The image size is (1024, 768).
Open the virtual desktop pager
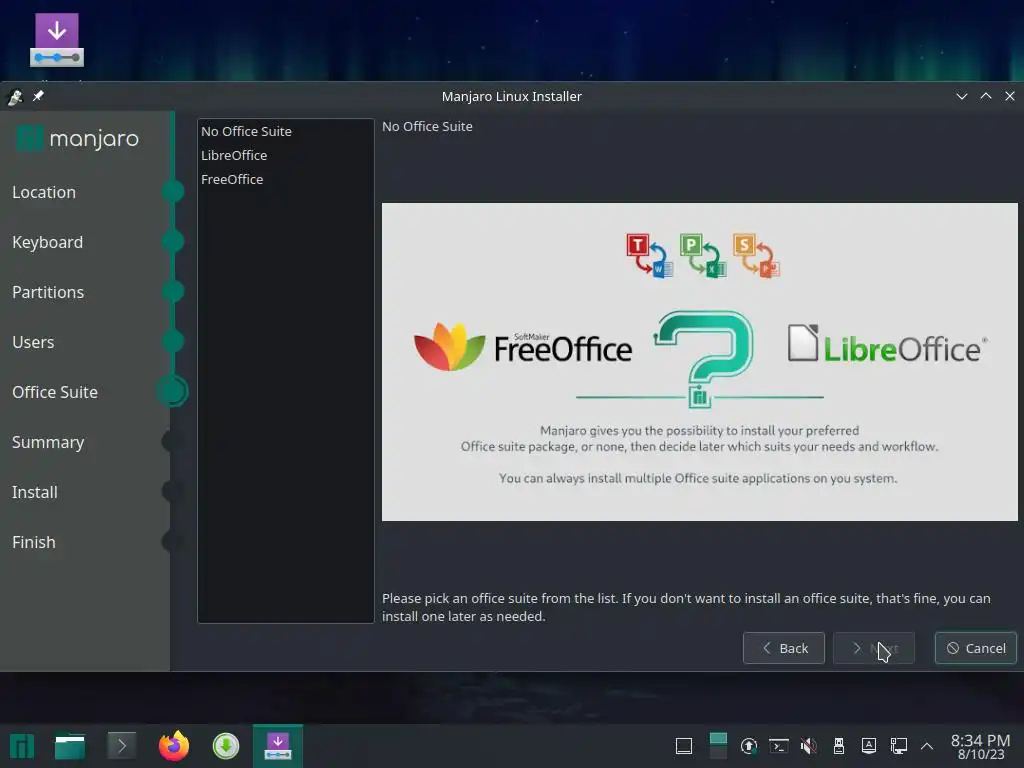point(718,746)
